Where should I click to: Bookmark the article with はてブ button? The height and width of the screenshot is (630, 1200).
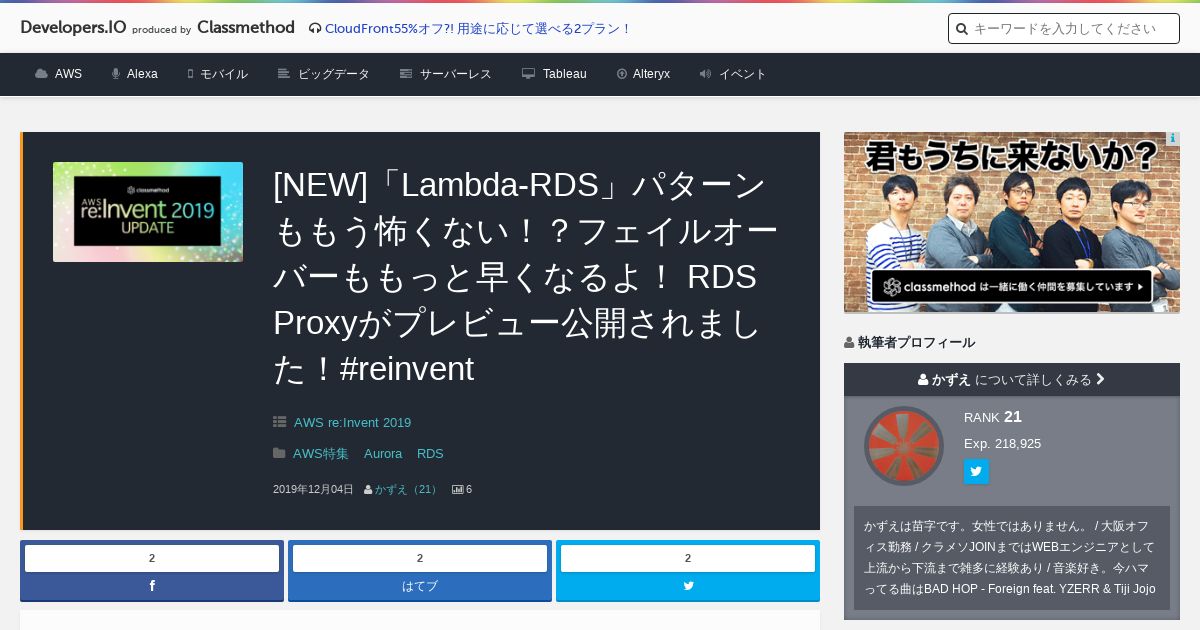420,586
